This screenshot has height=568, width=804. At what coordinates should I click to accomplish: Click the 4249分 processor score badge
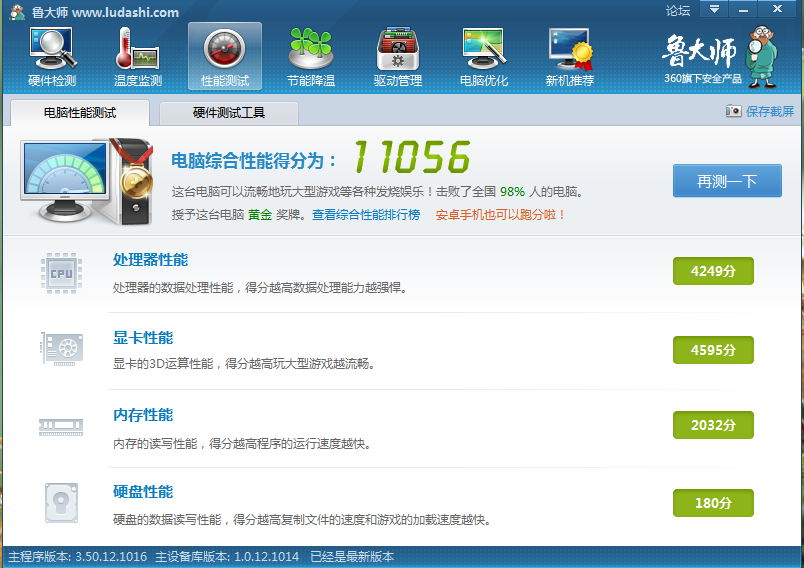pyautogui.click(x=713, y=271)
